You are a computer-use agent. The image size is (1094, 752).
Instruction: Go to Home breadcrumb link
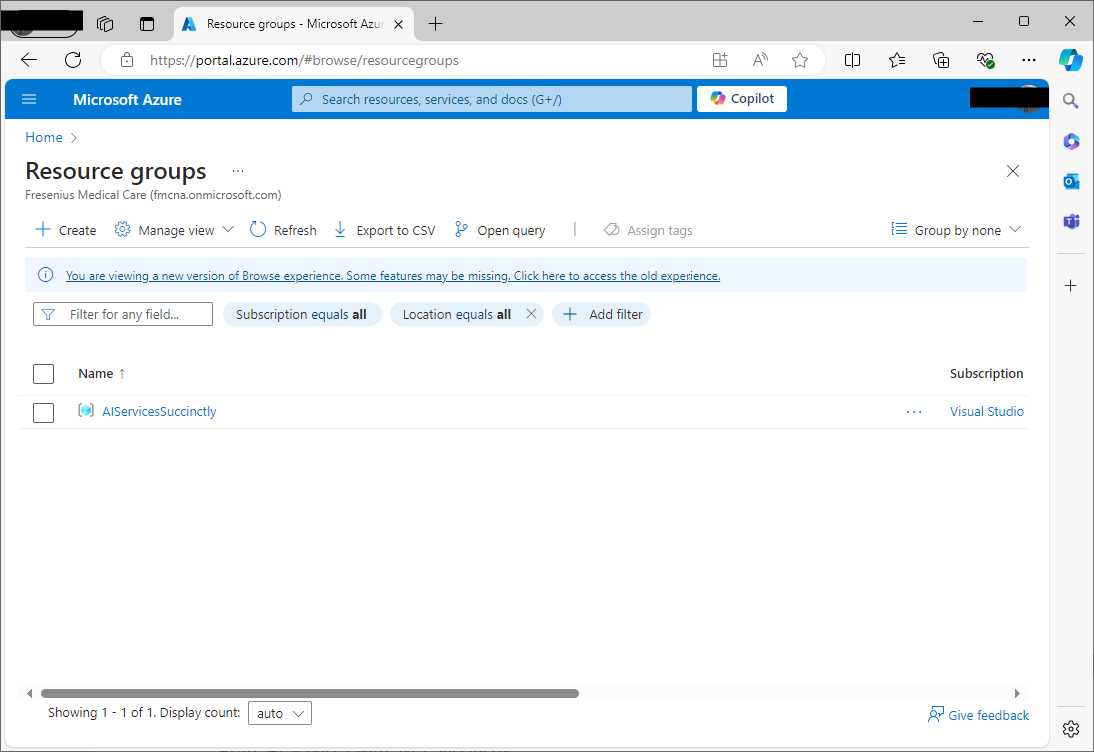point(43,137)
